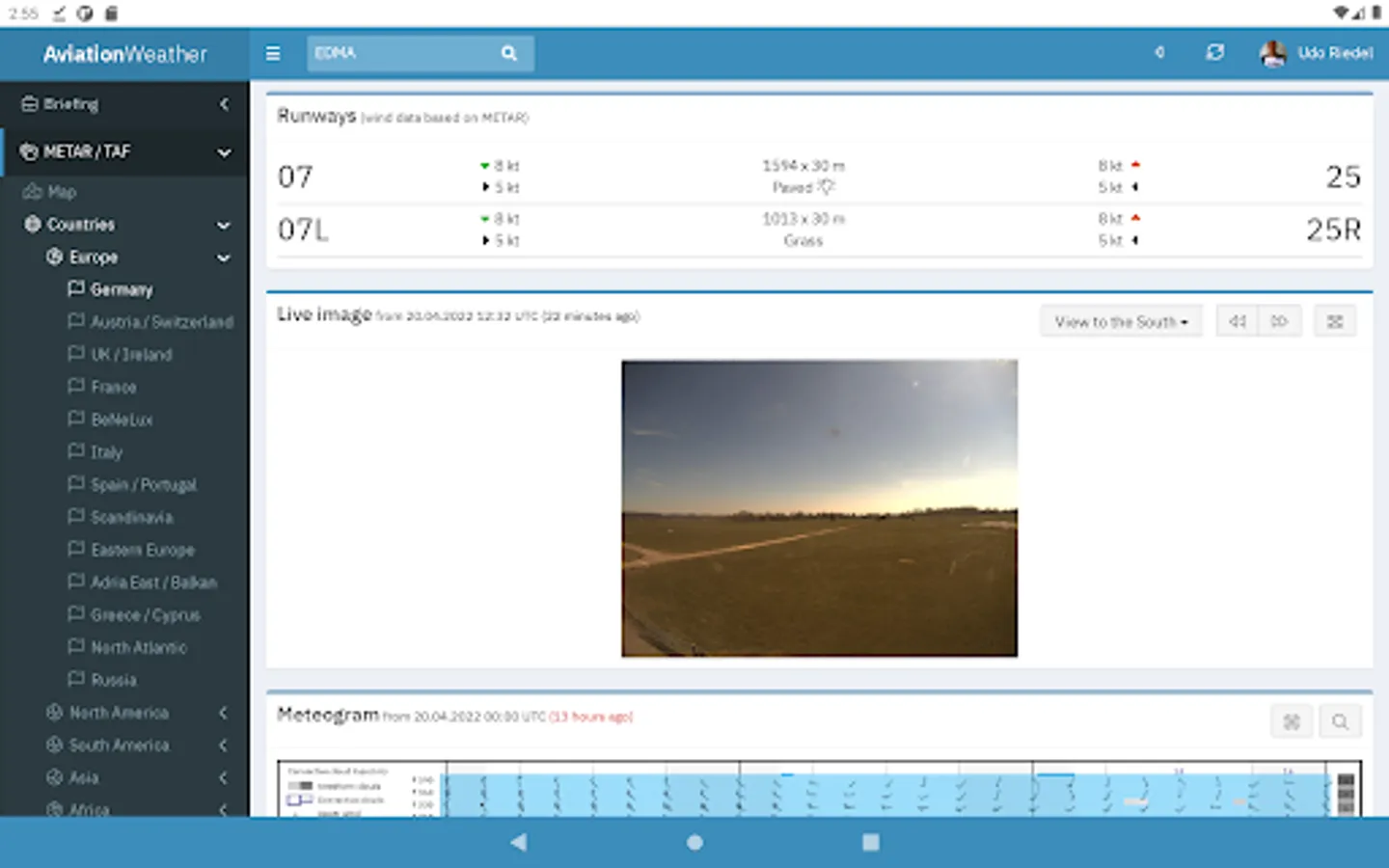Open the Map menu item
Image resolution: width=1389 pixels, height=868 pixels.
[x=61, y=192]
